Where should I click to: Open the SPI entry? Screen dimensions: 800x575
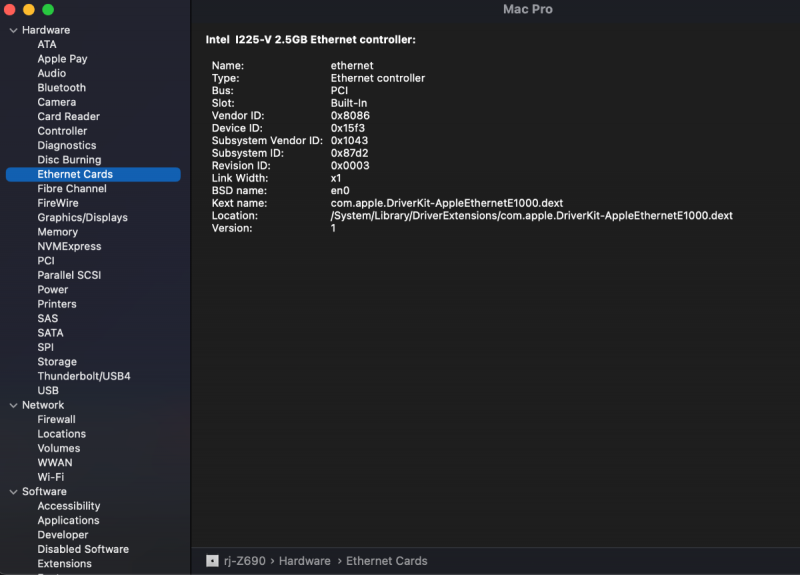tap(45, 347)
